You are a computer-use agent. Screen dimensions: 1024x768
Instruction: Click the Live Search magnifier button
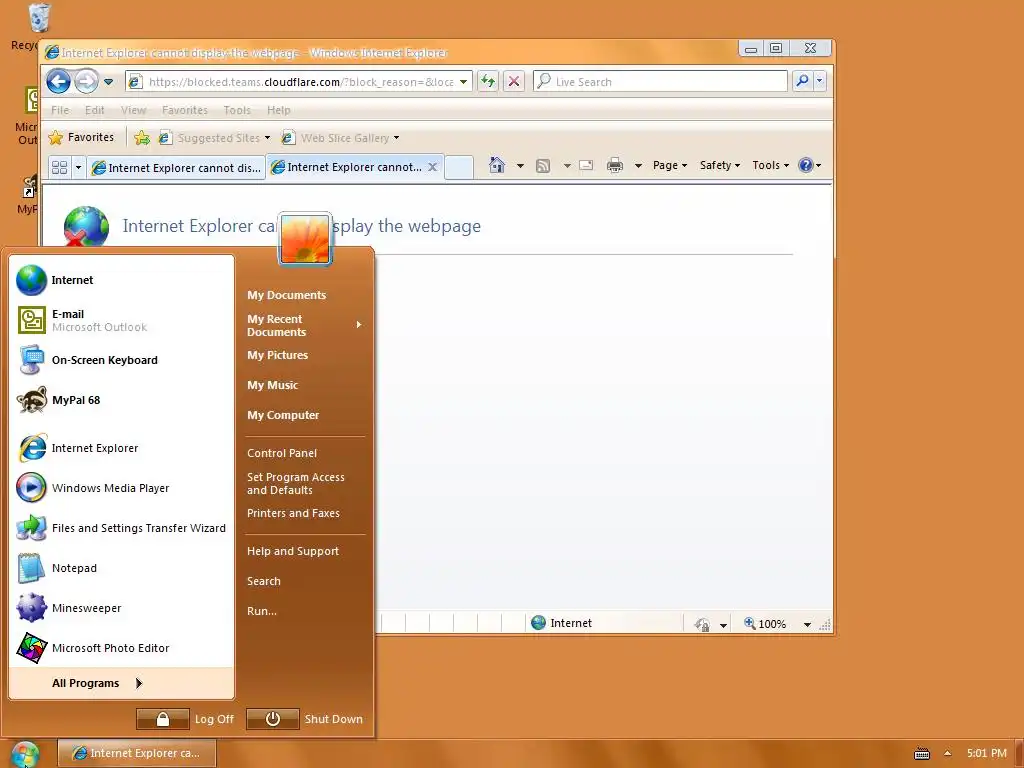(x=803, y=81)
